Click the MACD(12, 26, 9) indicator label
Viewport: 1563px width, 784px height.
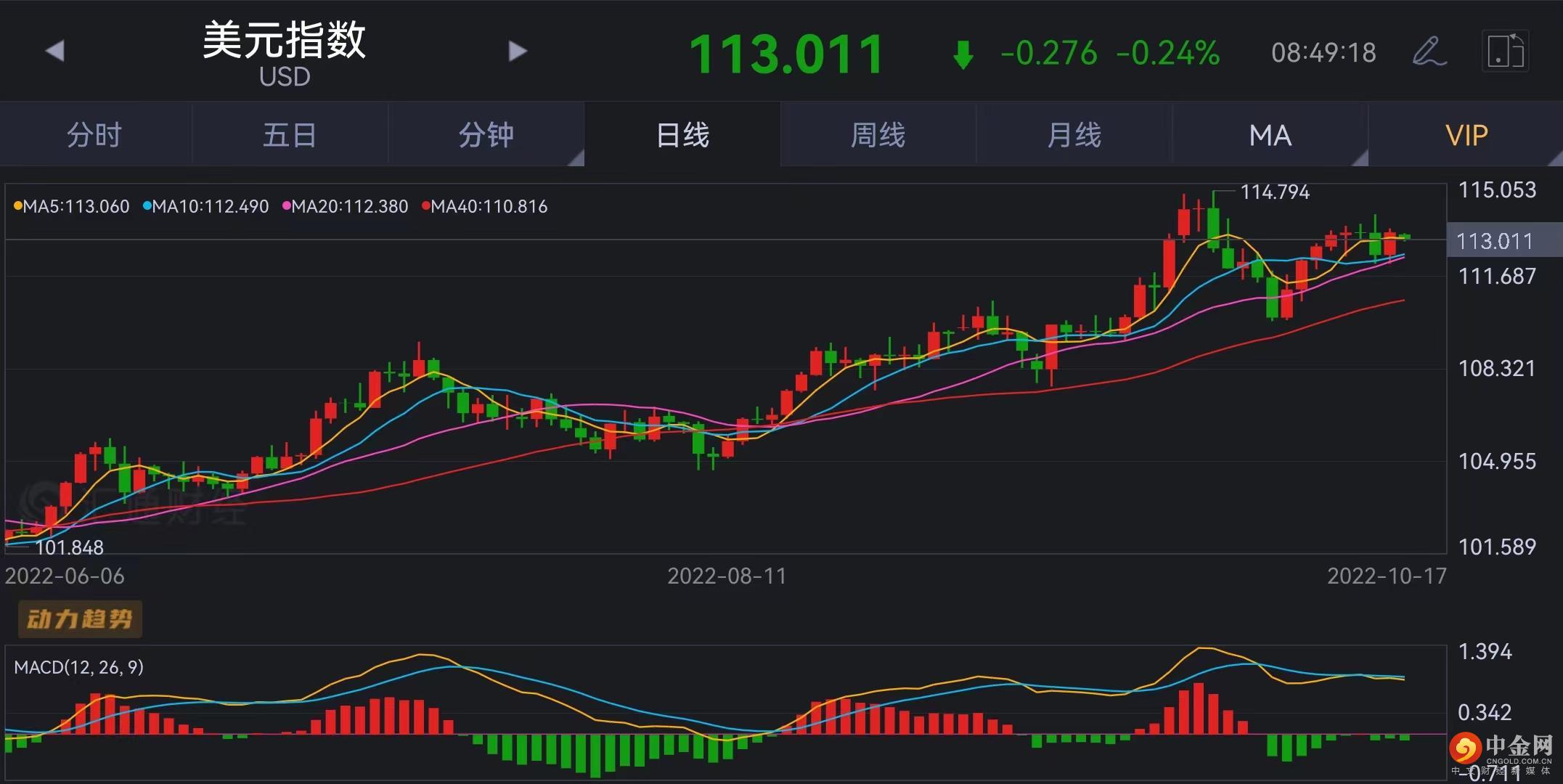[x=79, y=667]
